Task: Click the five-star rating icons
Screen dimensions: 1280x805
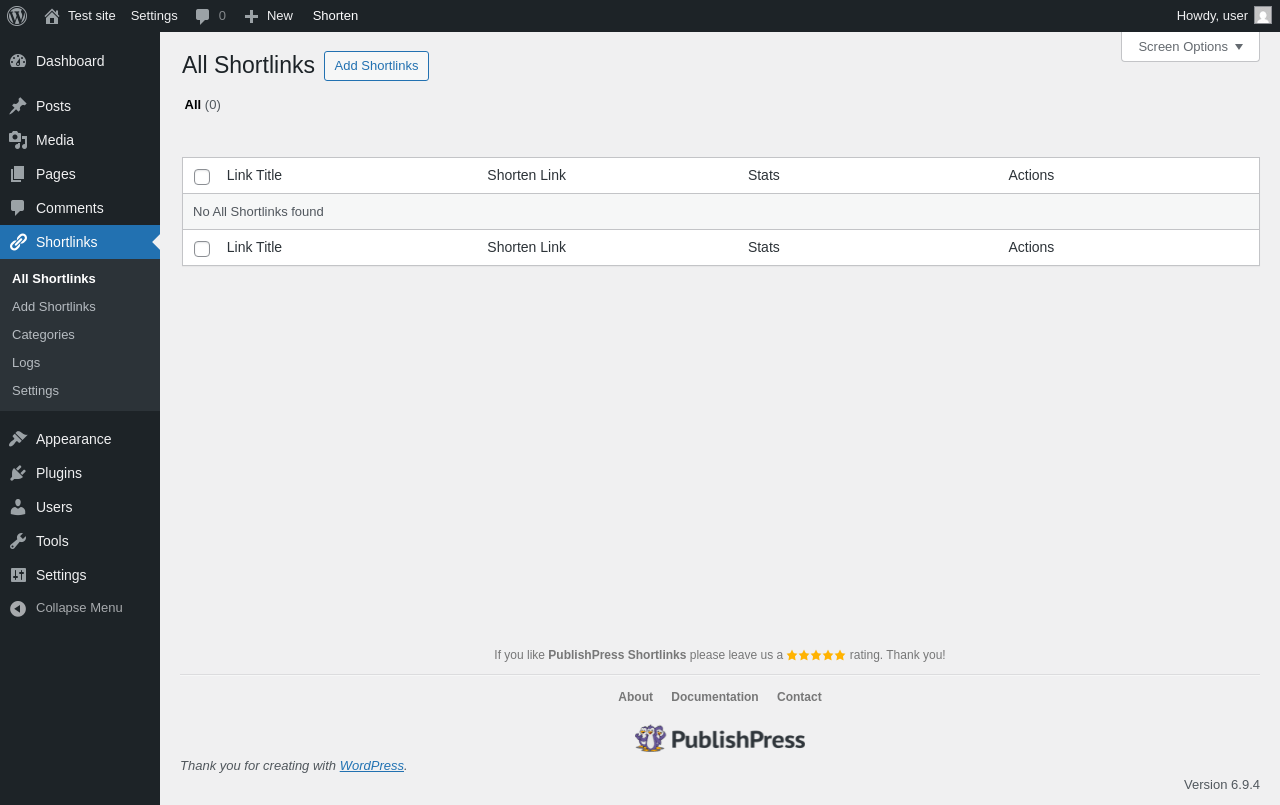Action: 816,655
